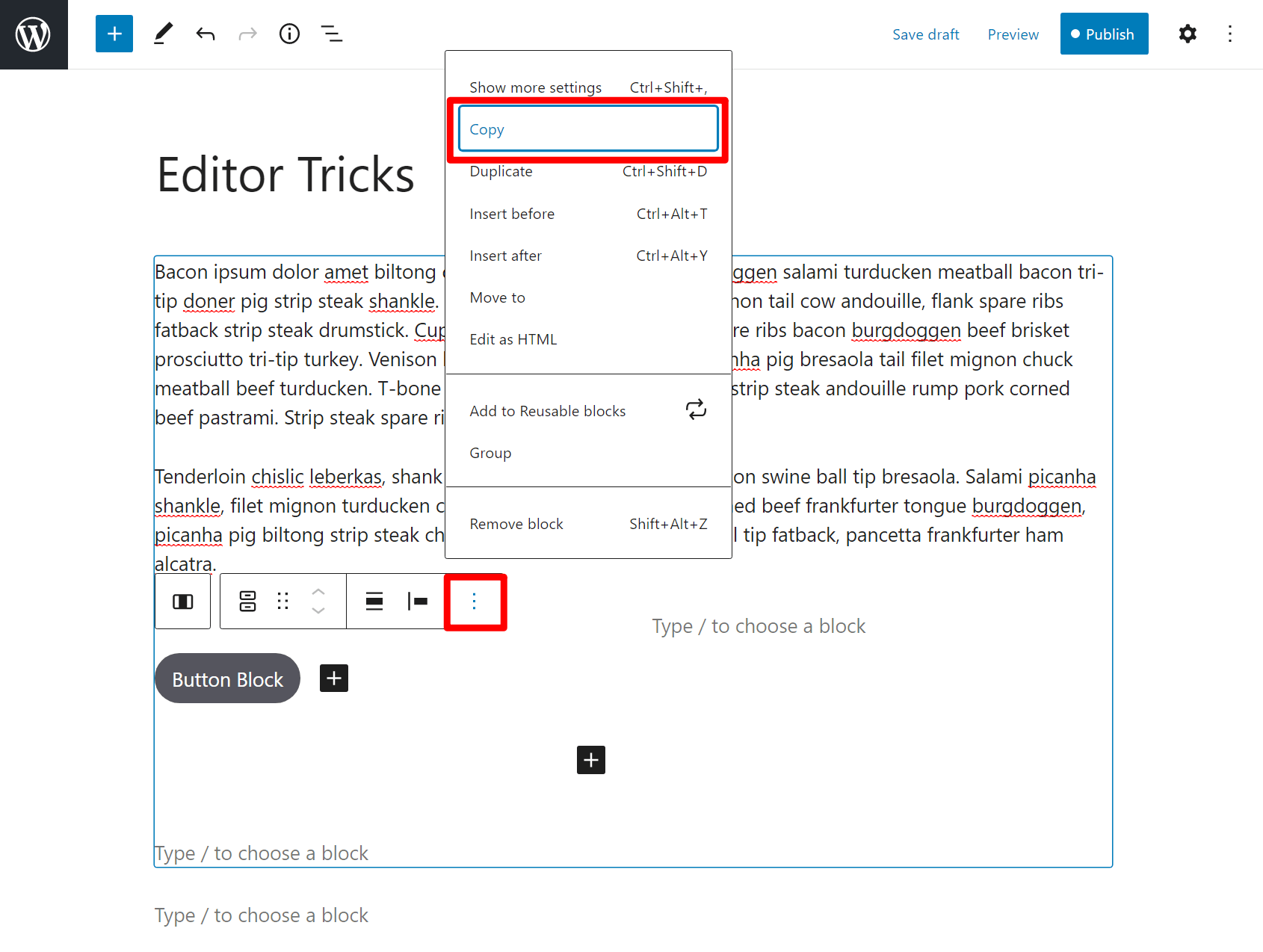Select the Columns block transform icon
Viewport: 1263px width, 952px height.
[182, 601]
